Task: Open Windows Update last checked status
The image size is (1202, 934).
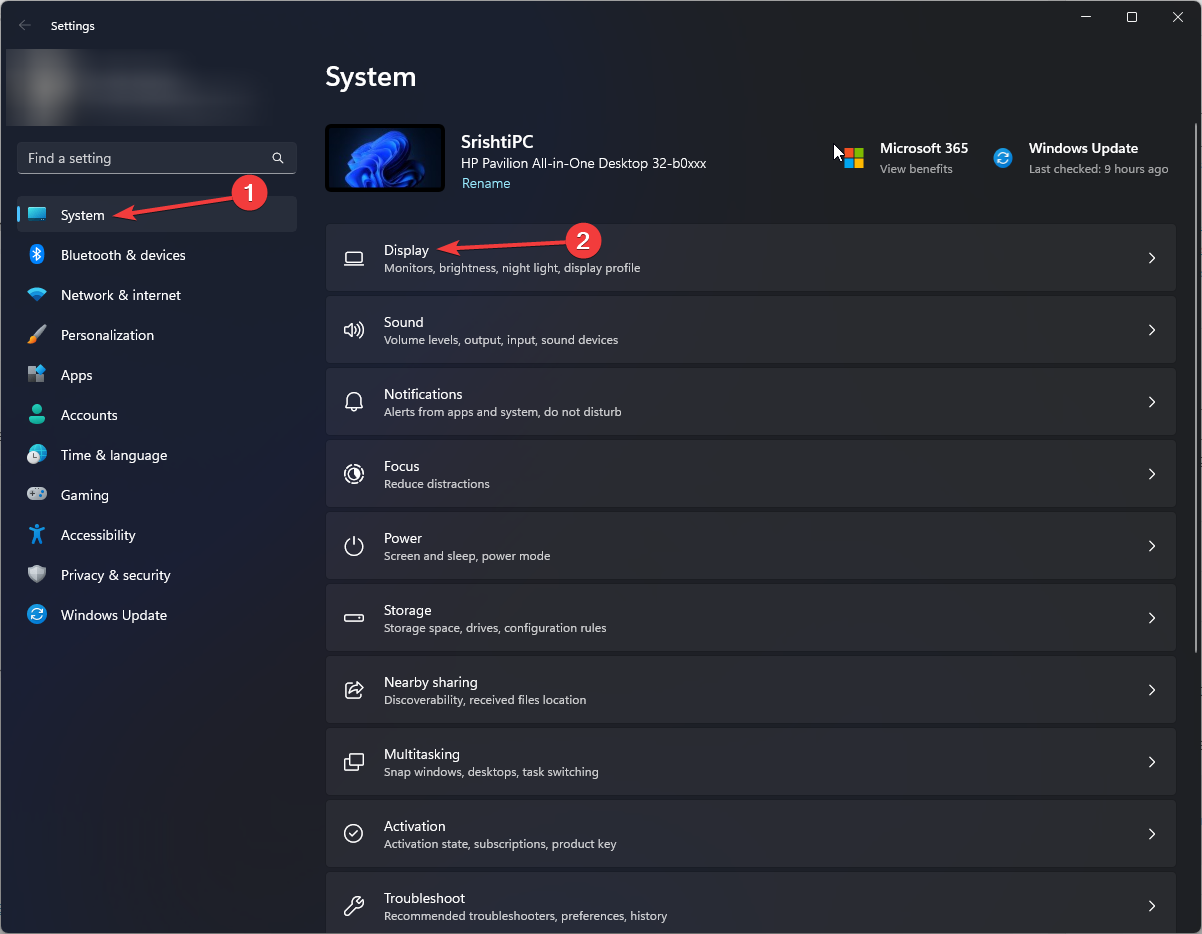Action: point(1098,169)
